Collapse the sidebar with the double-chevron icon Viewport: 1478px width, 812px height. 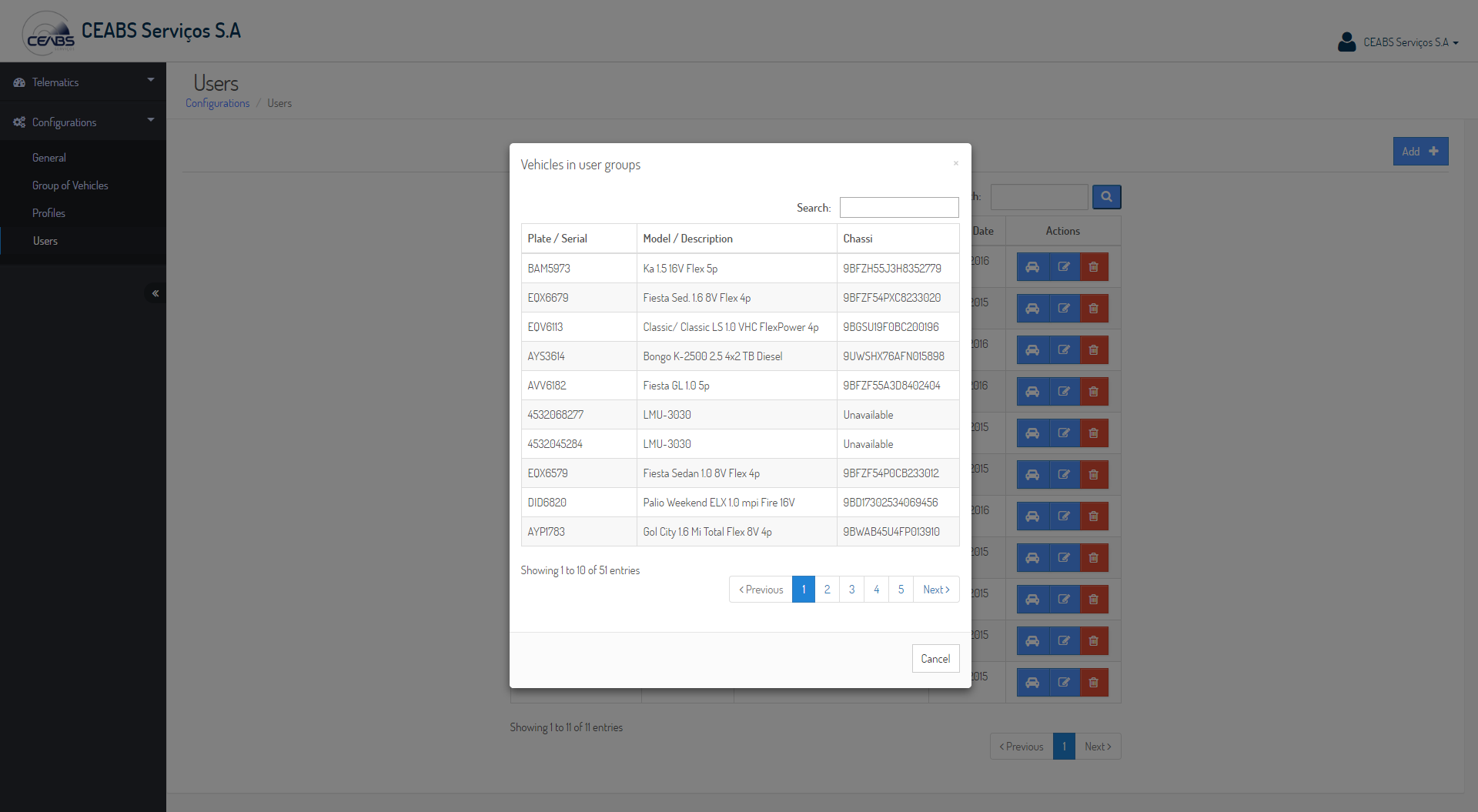tap(155, 293)
